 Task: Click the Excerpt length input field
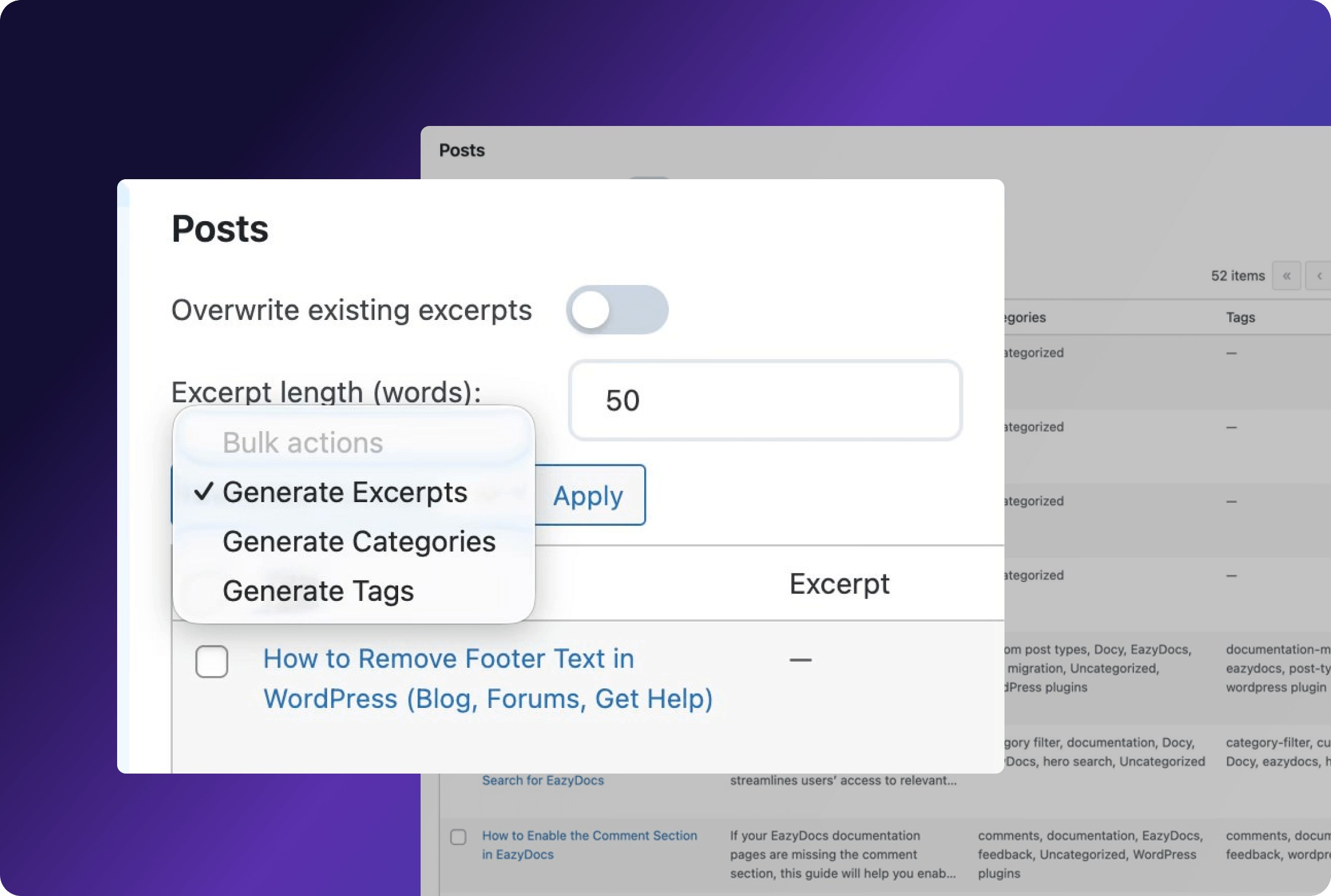765,400
